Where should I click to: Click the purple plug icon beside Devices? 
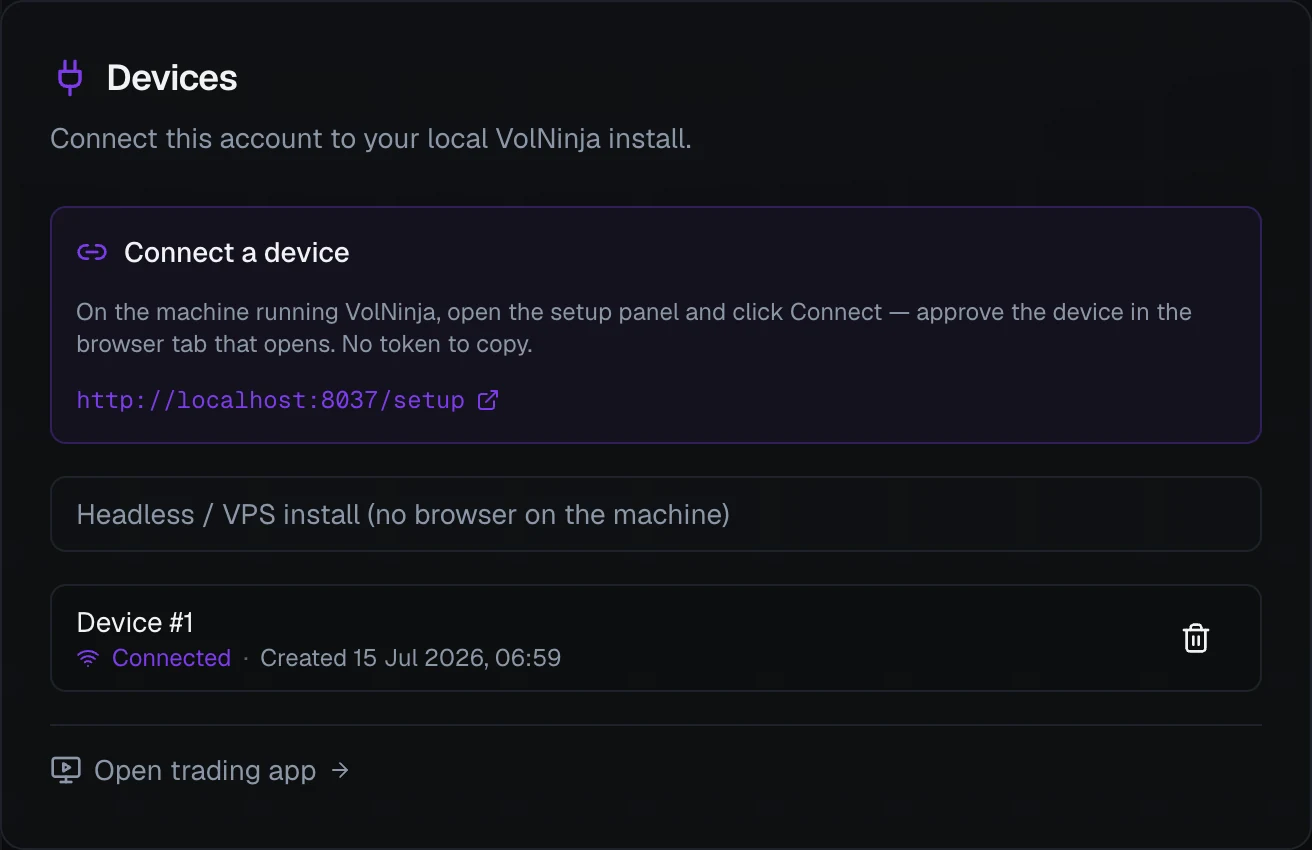(70, 78)
